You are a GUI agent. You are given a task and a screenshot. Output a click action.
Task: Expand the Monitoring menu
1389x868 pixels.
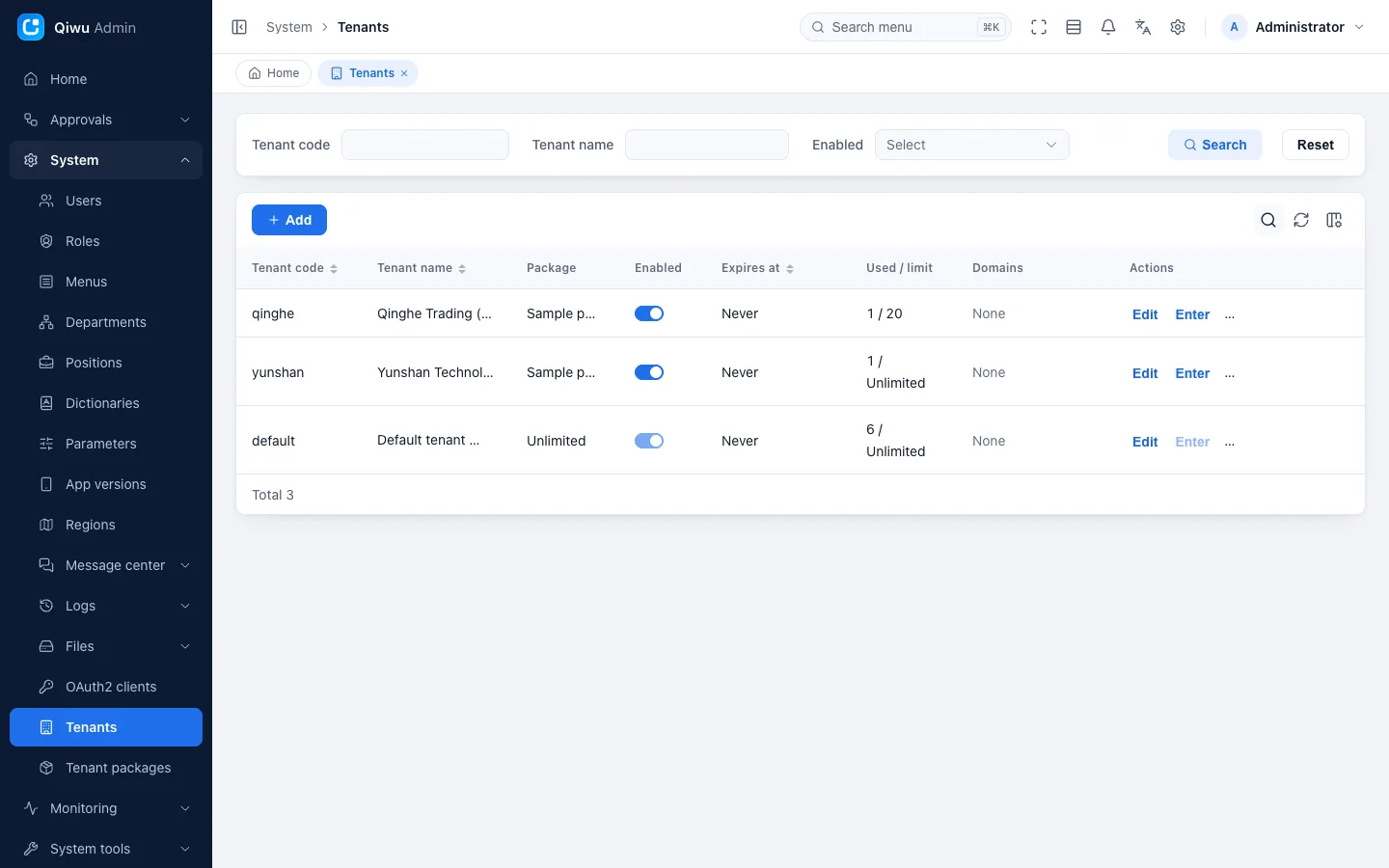tap(106, 808)
